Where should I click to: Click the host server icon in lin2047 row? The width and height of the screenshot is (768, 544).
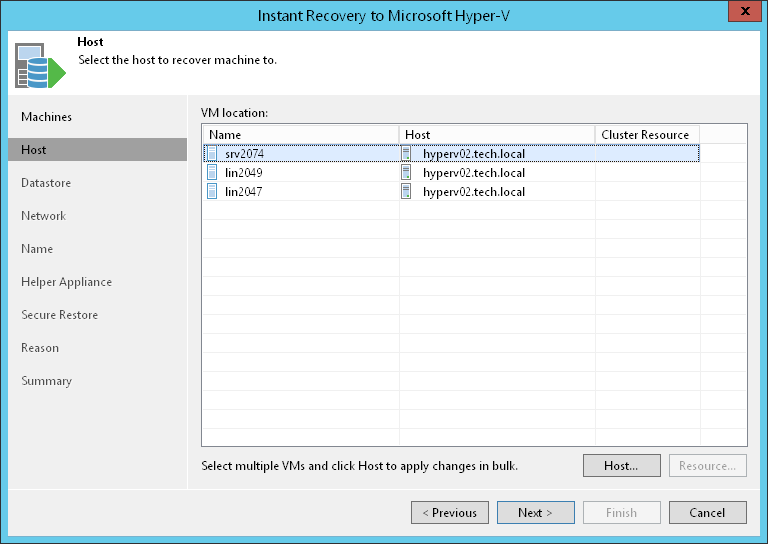pos(406,191)
